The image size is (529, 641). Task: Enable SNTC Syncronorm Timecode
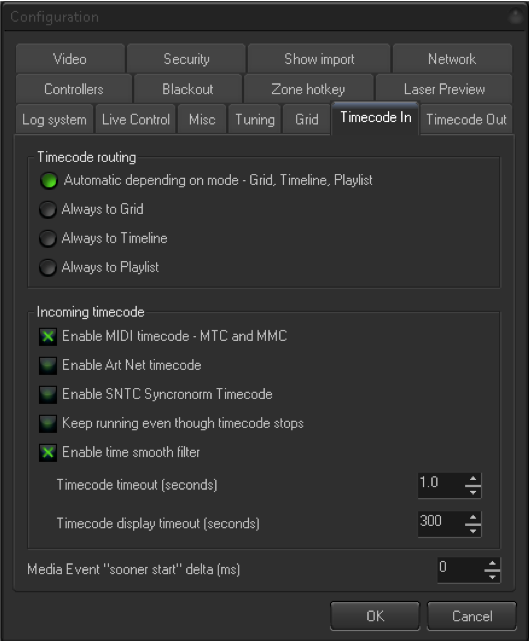point(48,394)
